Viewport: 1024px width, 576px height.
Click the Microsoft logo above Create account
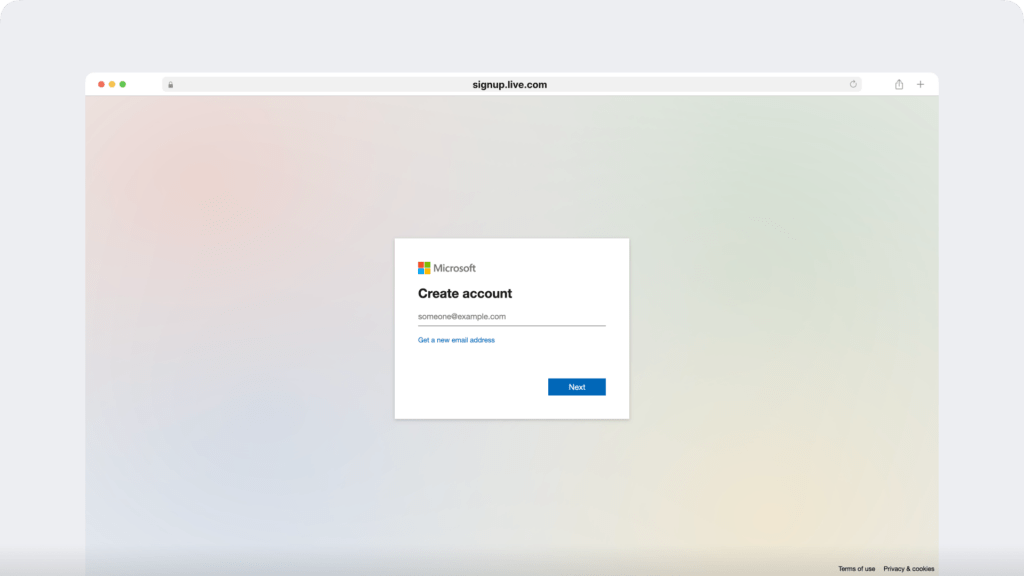point(445,267)
